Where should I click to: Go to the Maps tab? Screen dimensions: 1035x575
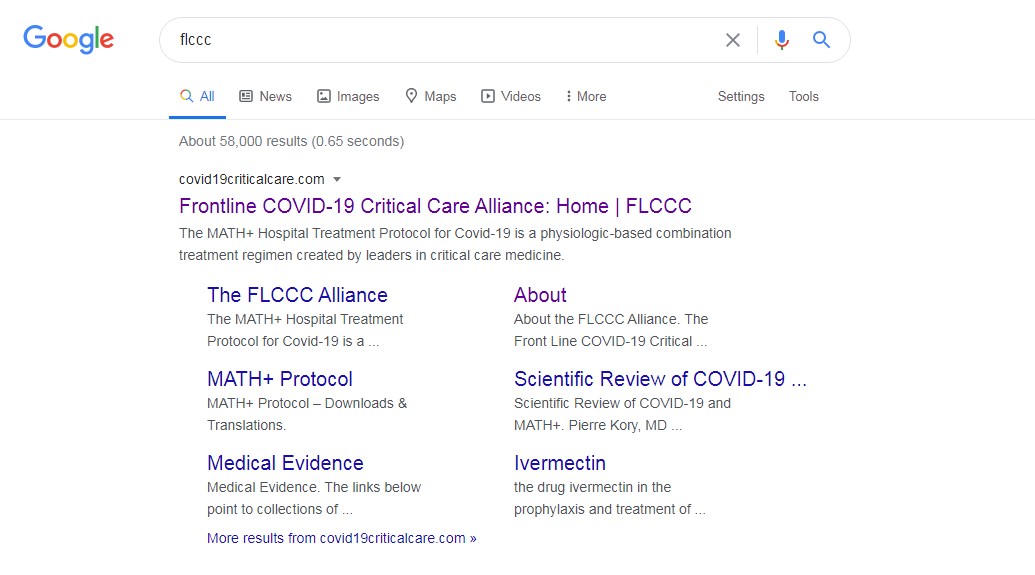click(x=430, y=96)
